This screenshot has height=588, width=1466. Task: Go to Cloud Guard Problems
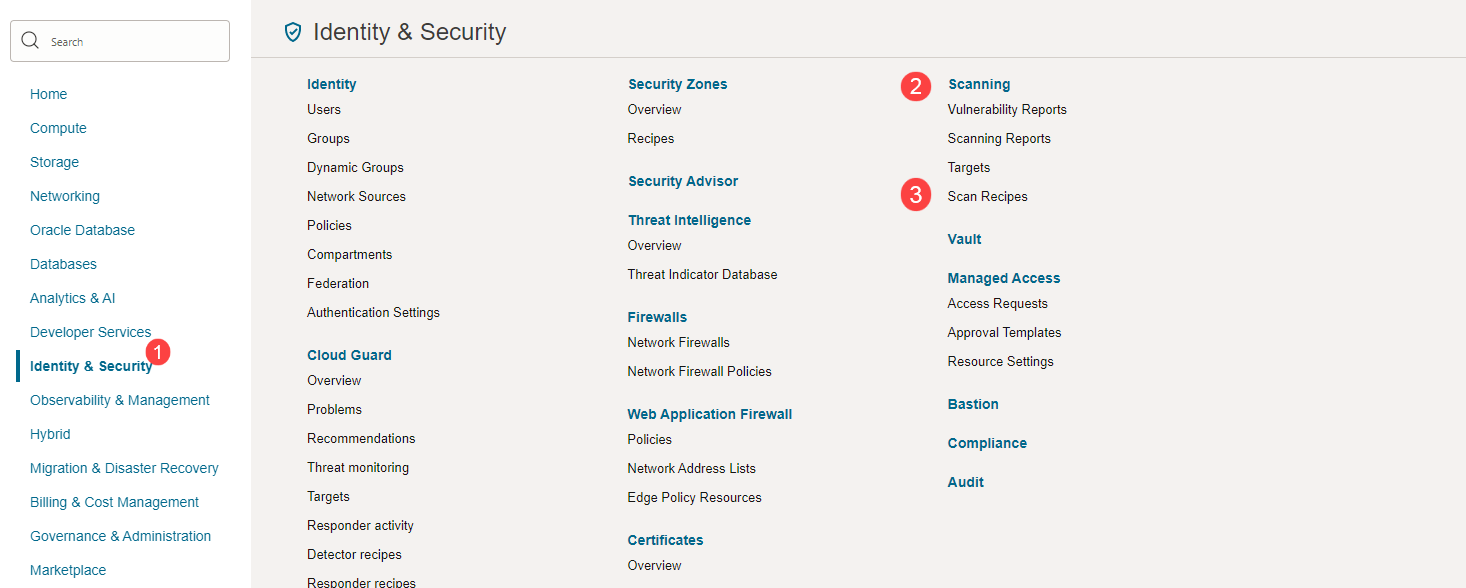tap(334, 409)
